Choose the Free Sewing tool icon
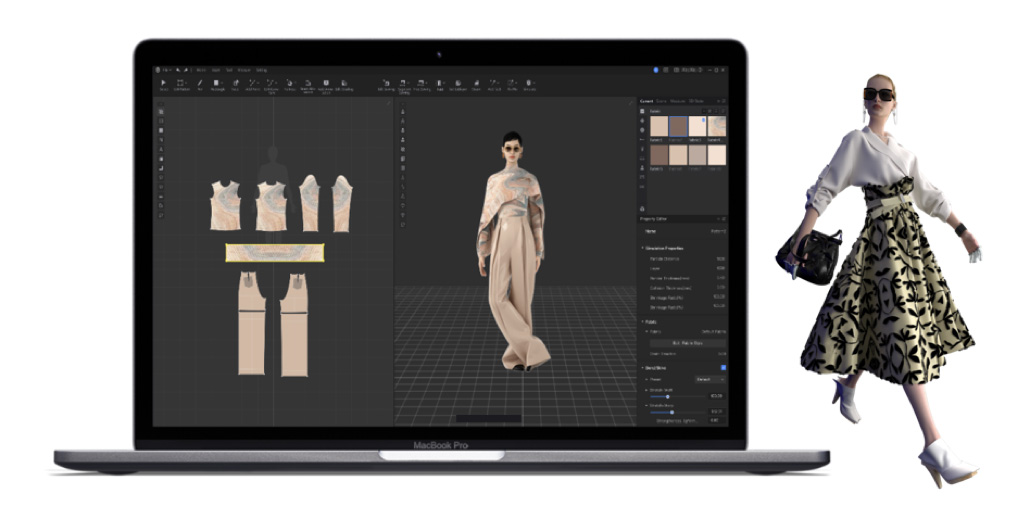The image size is (1030, 506). point(421,83)
